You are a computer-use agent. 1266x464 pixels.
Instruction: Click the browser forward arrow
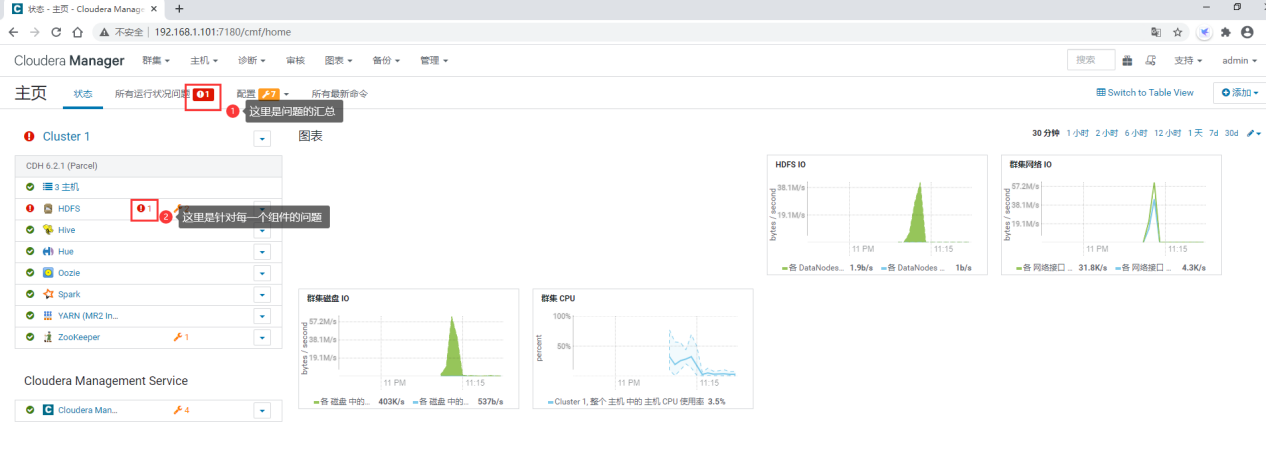coord(36,32)
